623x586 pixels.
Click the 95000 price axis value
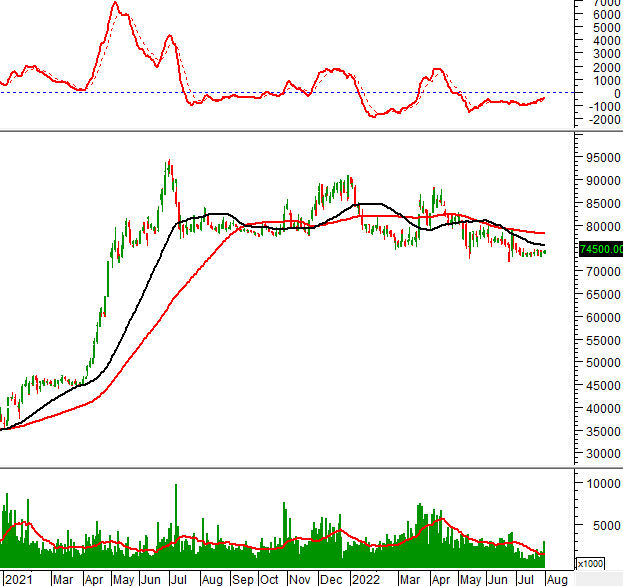tap(598, 158)
